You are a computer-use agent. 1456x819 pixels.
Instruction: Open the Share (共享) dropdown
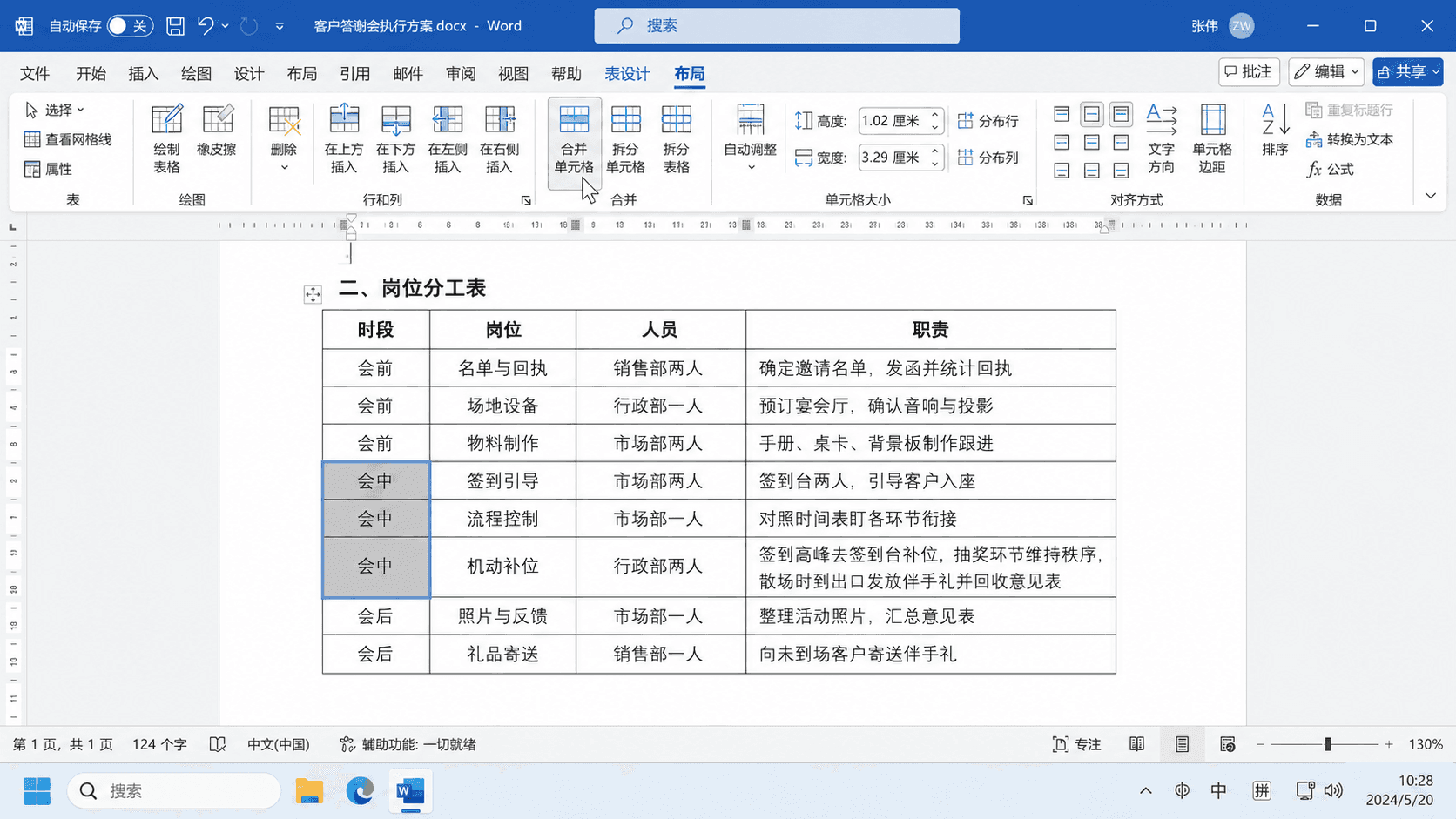1408,72
